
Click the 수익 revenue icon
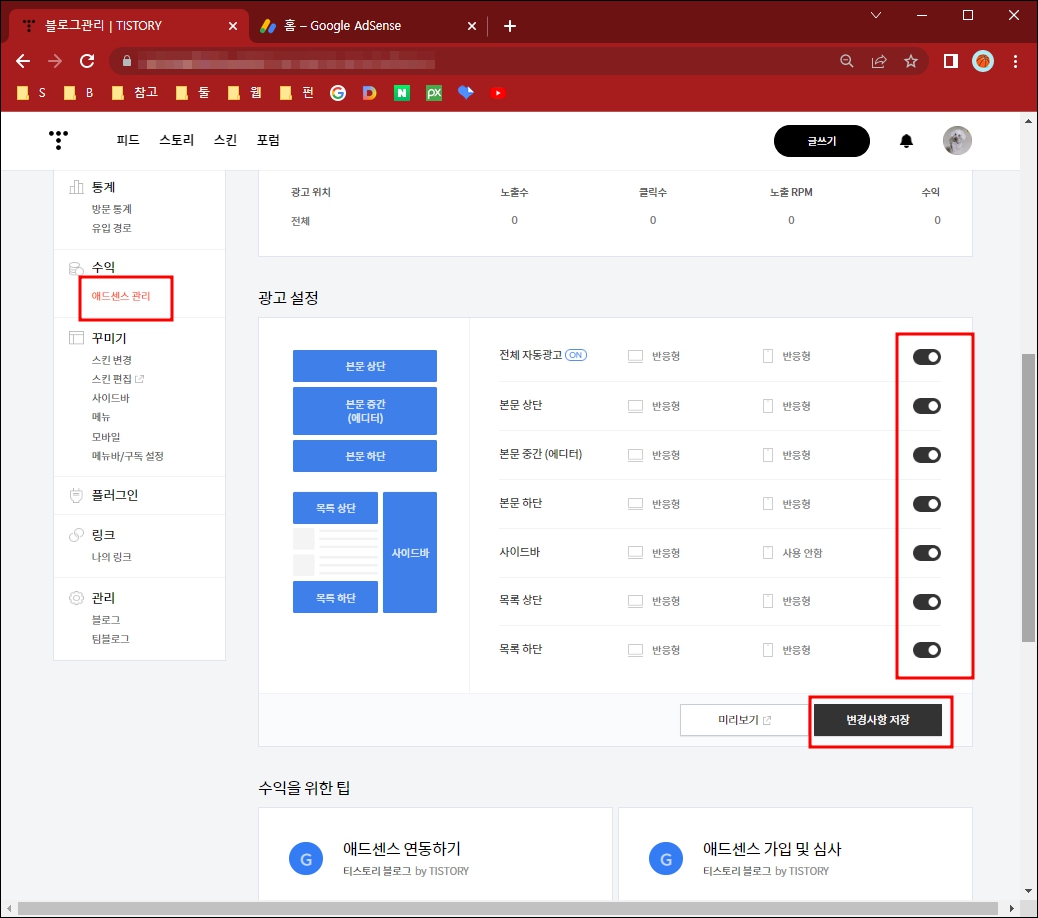(76, 266)
